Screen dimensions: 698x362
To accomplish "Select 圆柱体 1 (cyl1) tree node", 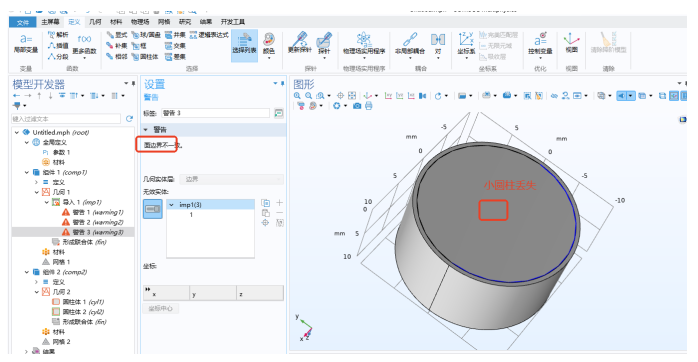I will (78, 302).
